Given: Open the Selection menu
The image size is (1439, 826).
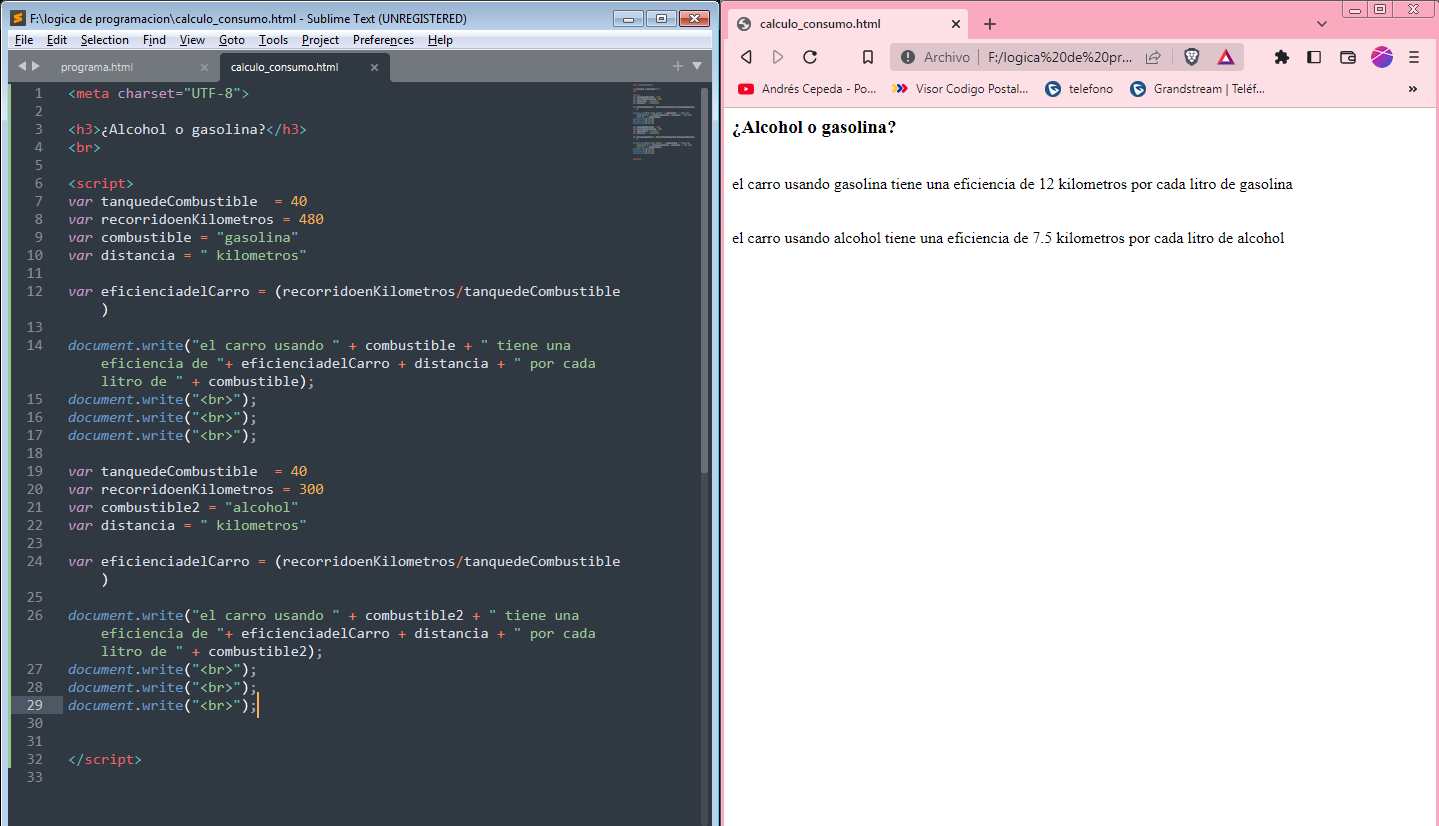Looking at the screenshot, I should (105, 40).
